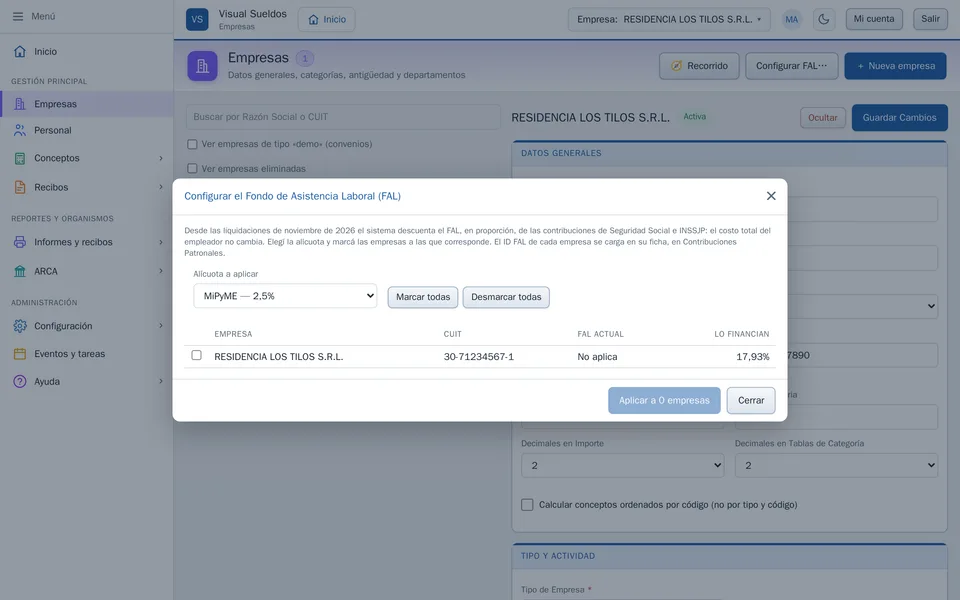Close the FAL dialog with X
The image size is (960, 600).
coord(771,196)
